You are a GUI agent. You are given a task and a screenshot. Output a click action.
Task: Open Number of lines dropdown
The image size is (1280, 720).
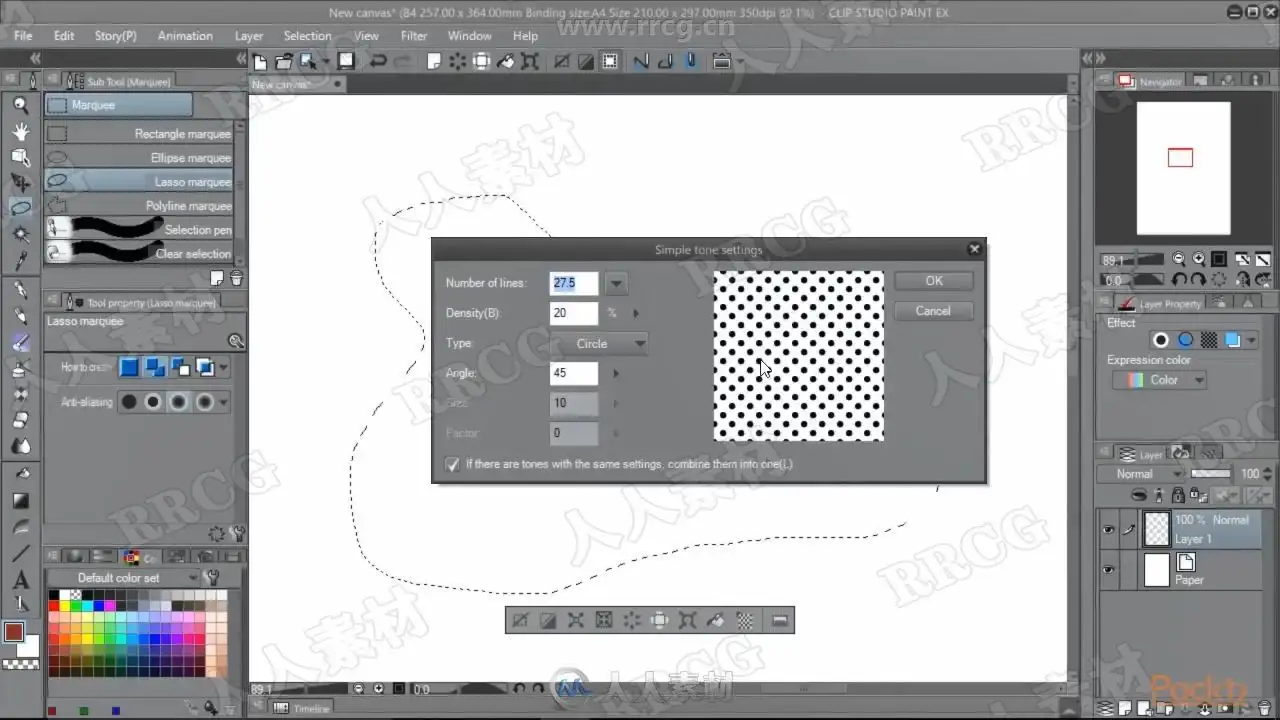(616, 284)
